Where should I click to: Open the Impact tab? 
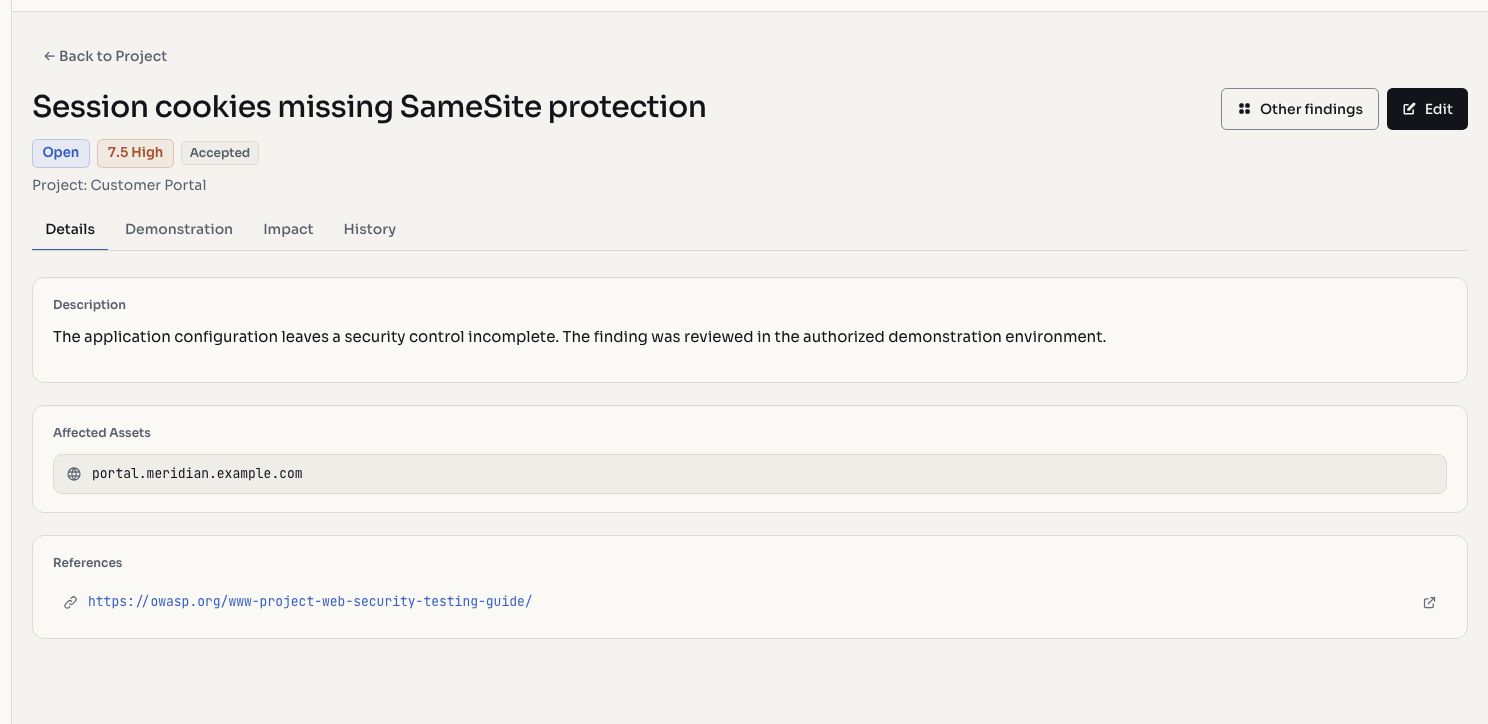click(x=288, y=229)
